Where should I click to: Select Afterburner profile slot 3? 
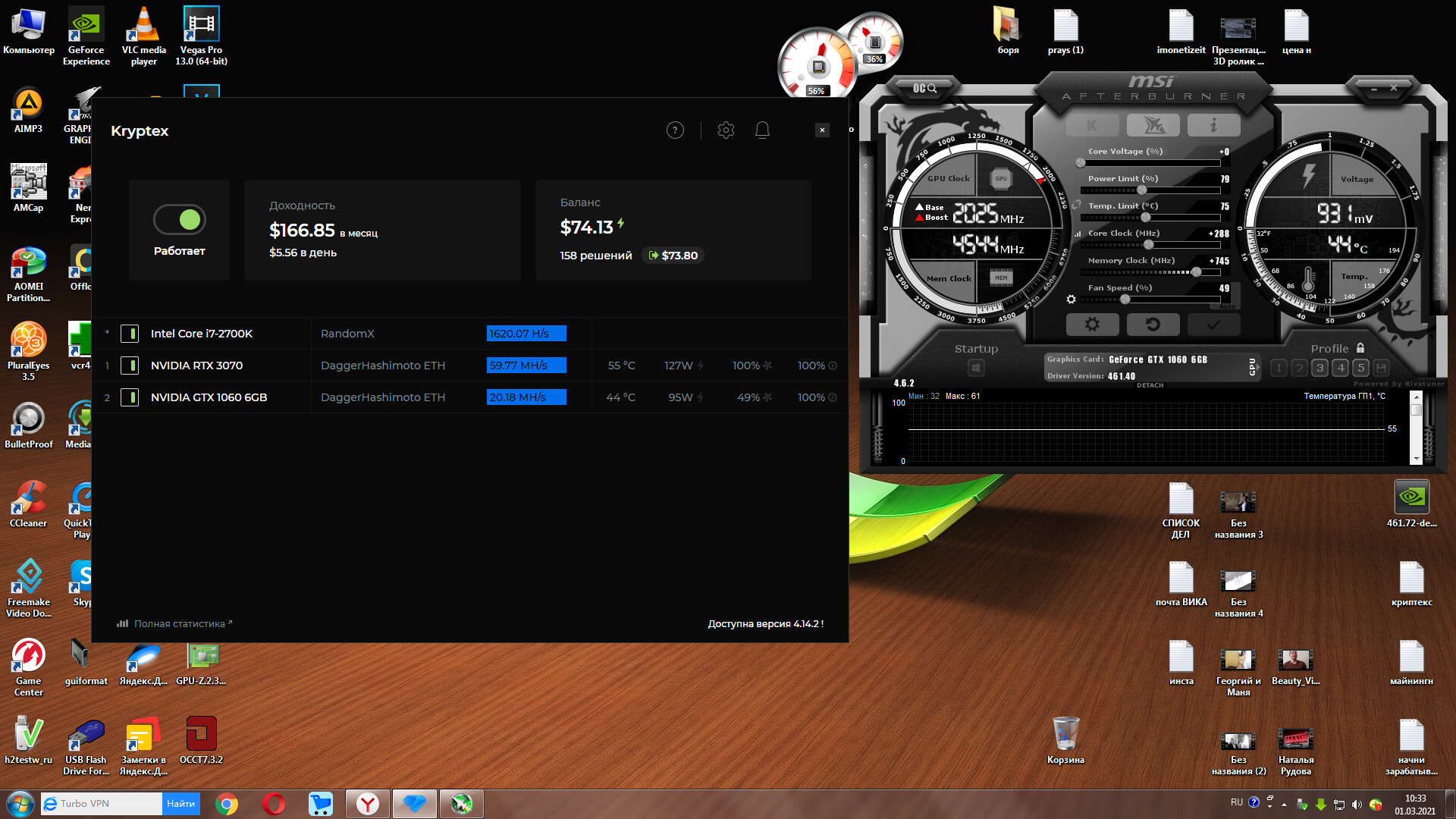click(x=1319, y=368)
